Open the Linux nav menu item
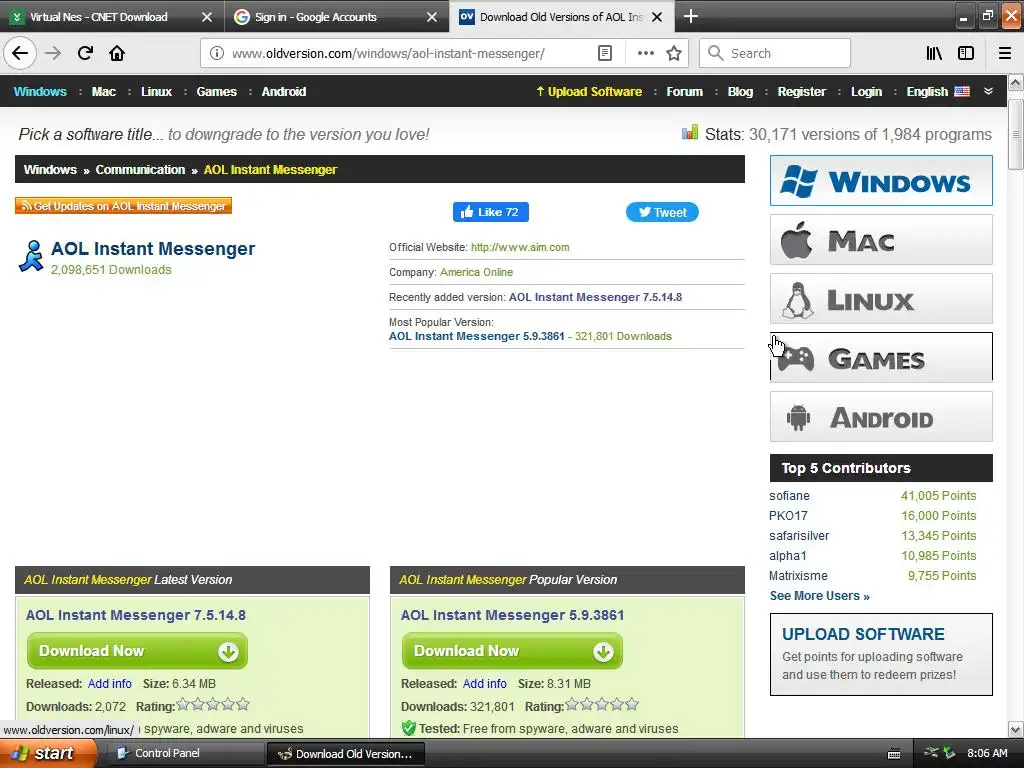The width and height of the screenshot is (1024, 768). (156, 91)
